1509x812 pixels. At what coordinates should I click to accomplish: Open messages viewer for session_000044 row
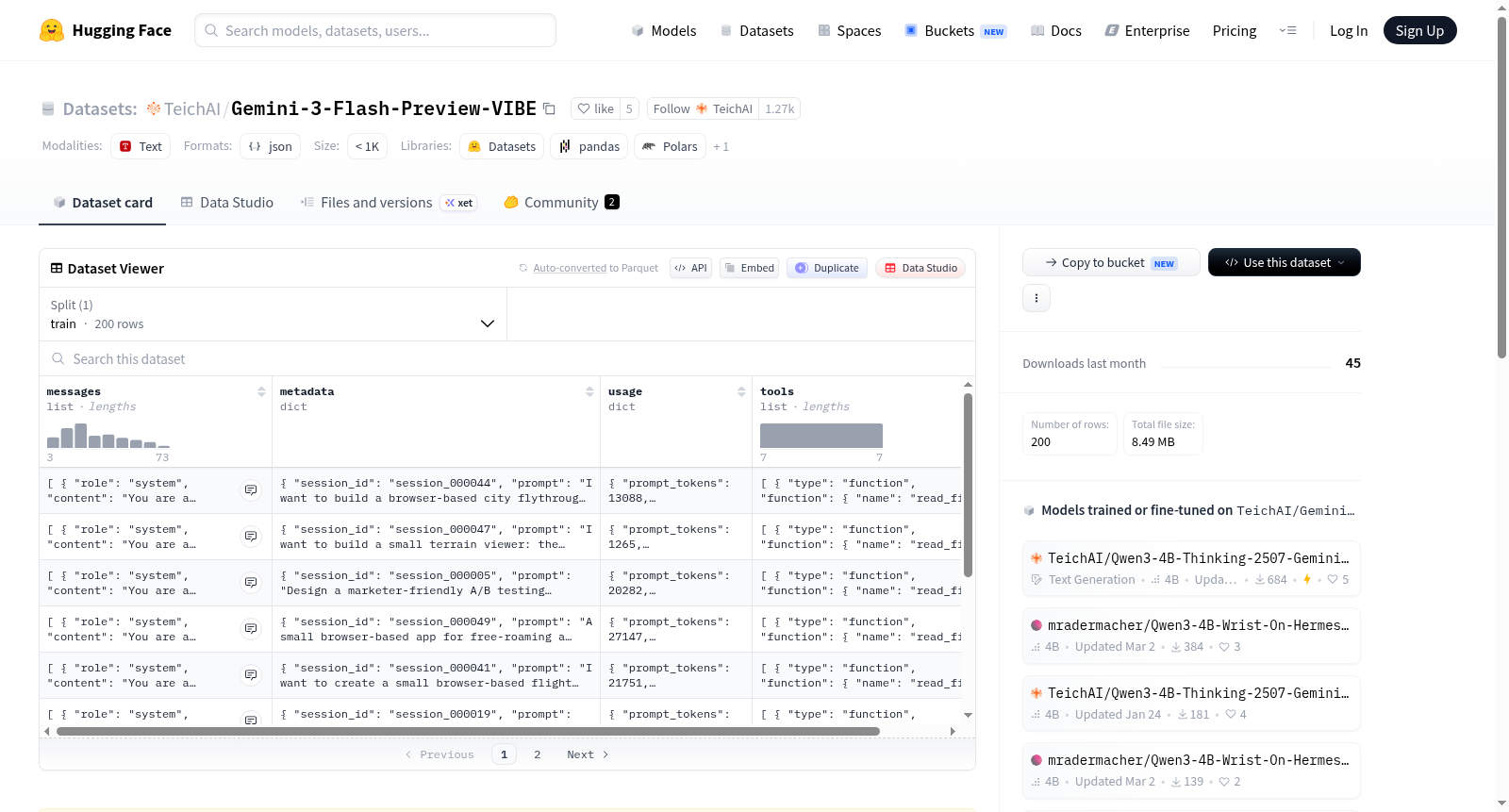(x=251, y=490)
